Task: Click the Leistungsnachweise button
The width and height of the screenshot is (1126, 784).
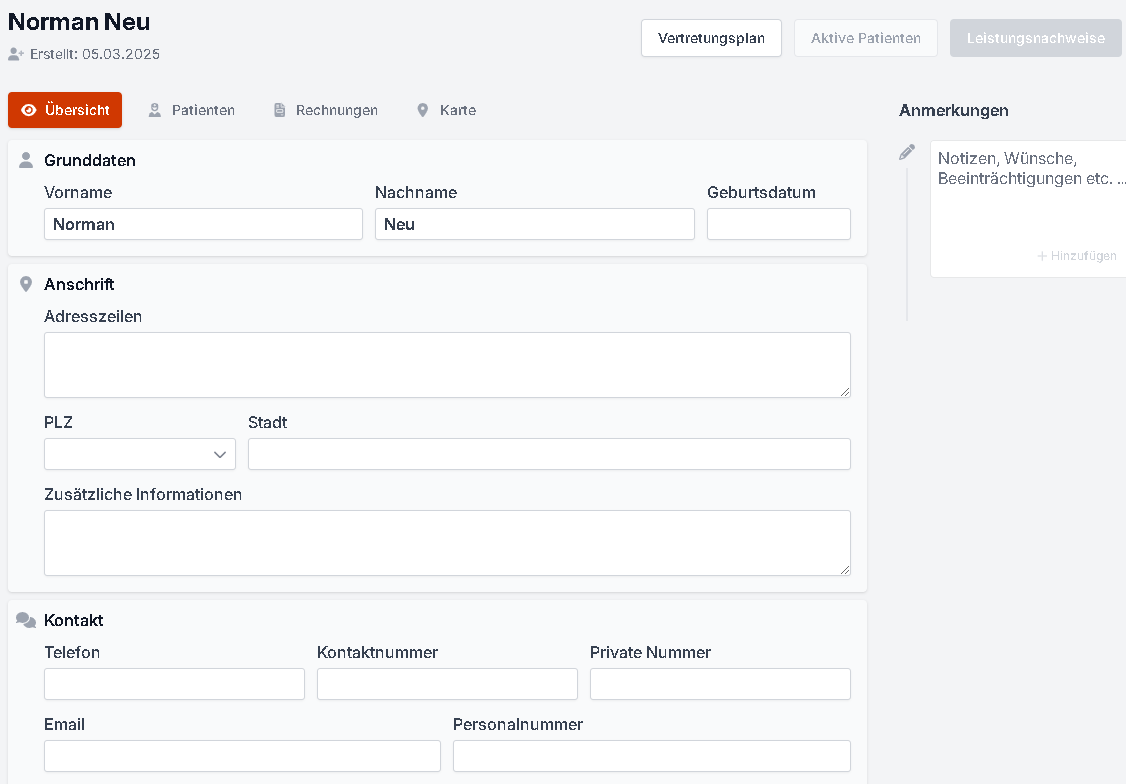Action: (1036, 38)
